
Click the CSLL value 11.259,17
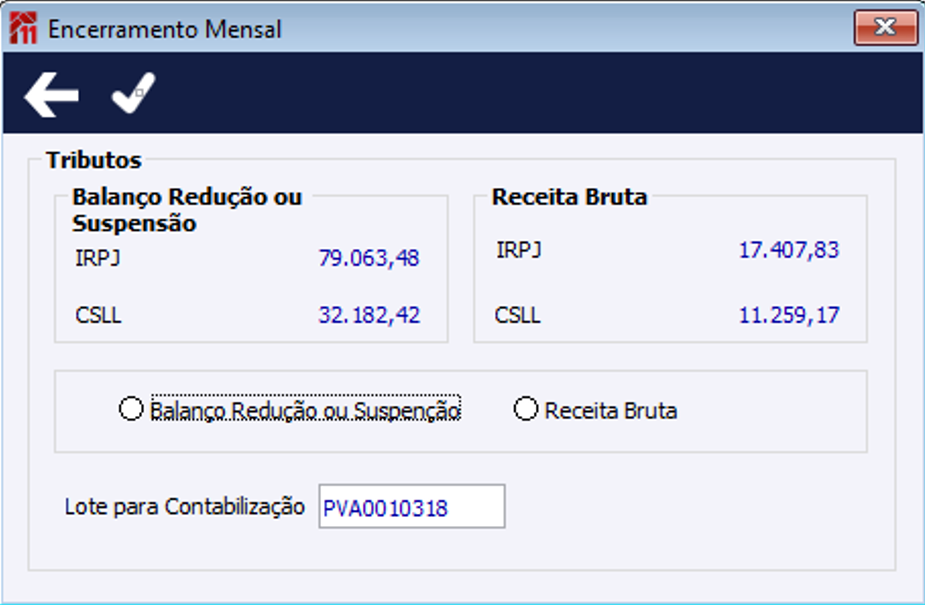click(x=789, y=315)
